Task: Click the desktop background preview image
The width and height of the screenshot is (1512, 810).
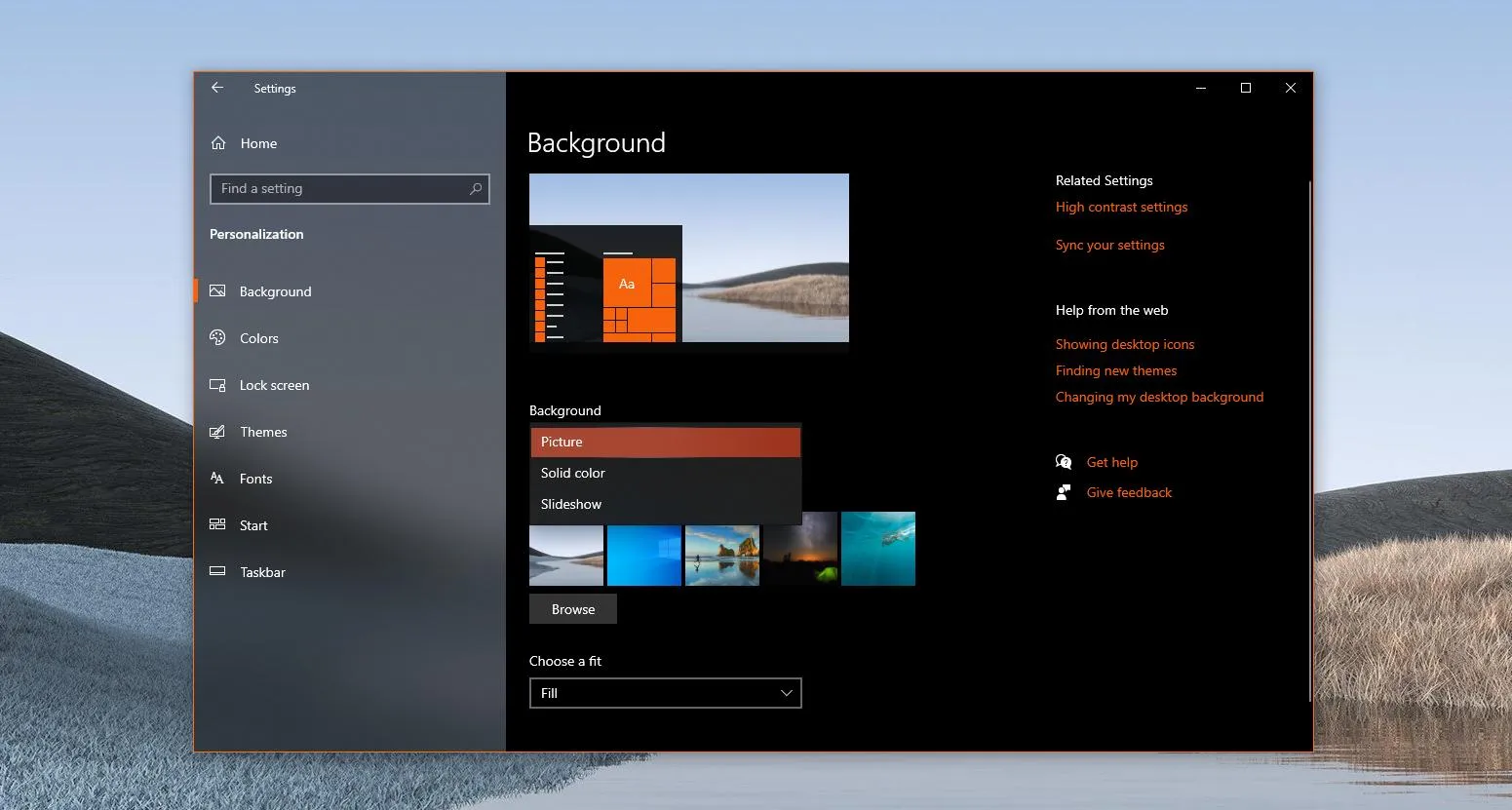Action: coord(689,258)
